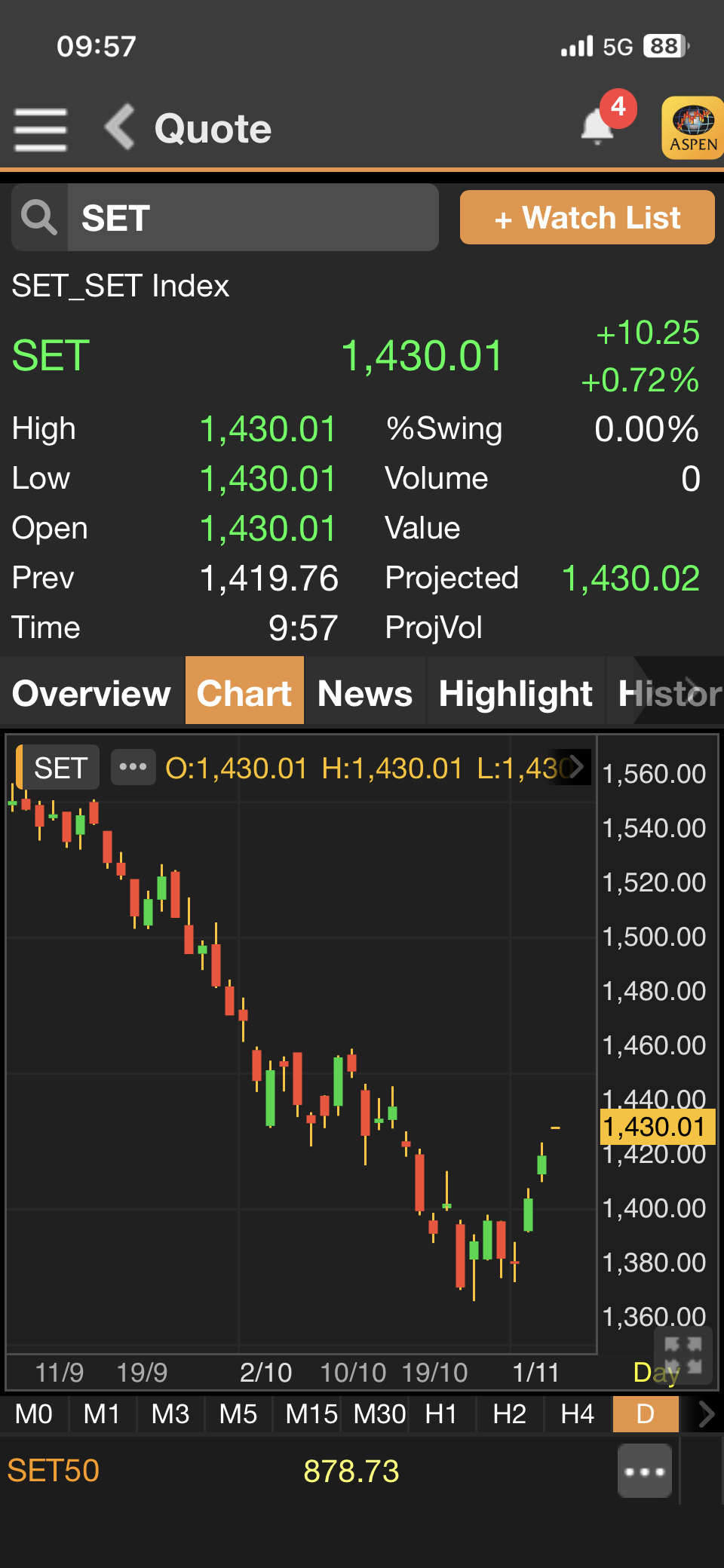
Task: Tap the search magnifier icon
Action: [x=39, y=217]
